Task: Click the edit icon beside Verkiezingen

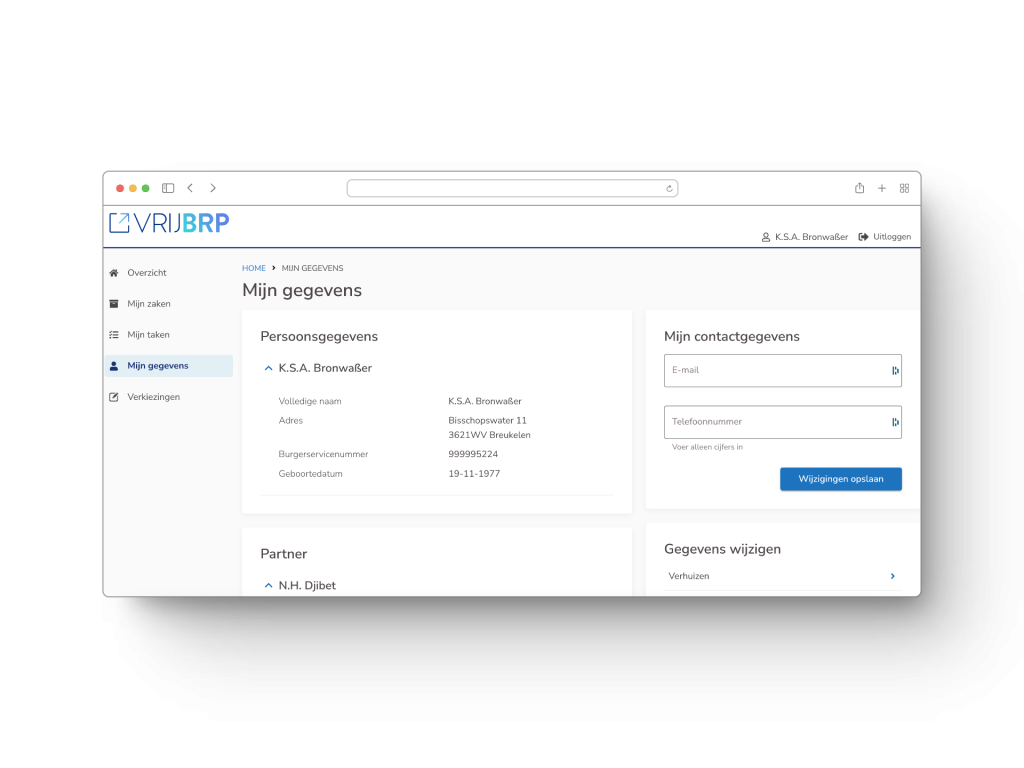Action: click(114, 397)
